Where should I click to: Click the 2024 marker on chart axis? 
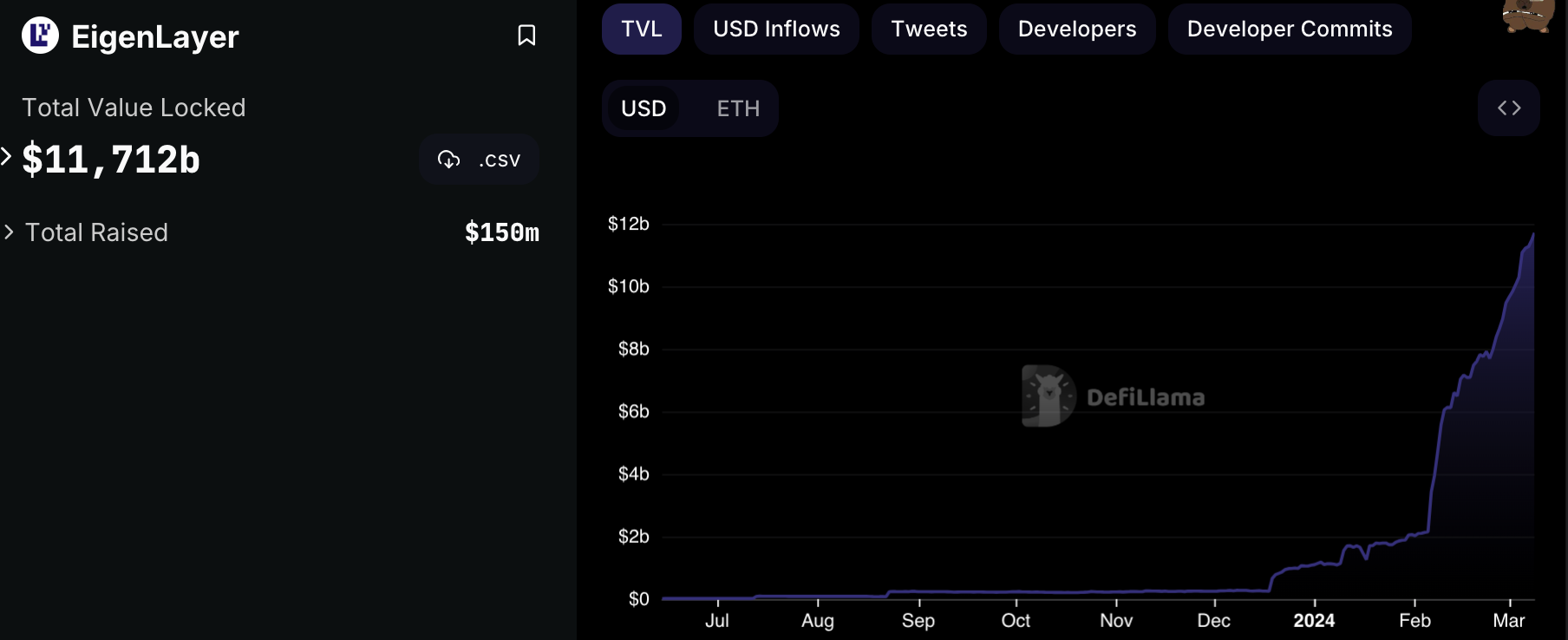click(1314, 620)
